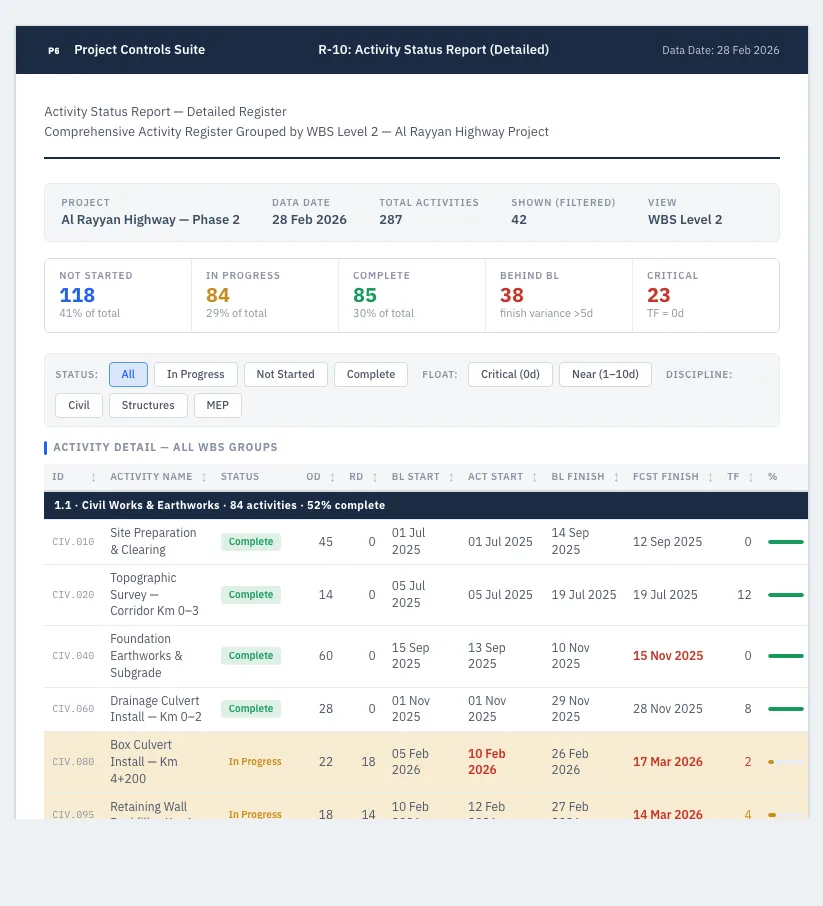Sort by Fcst Finish column icon
Viewport: 823px width, 906px height.
click(710, 477)
